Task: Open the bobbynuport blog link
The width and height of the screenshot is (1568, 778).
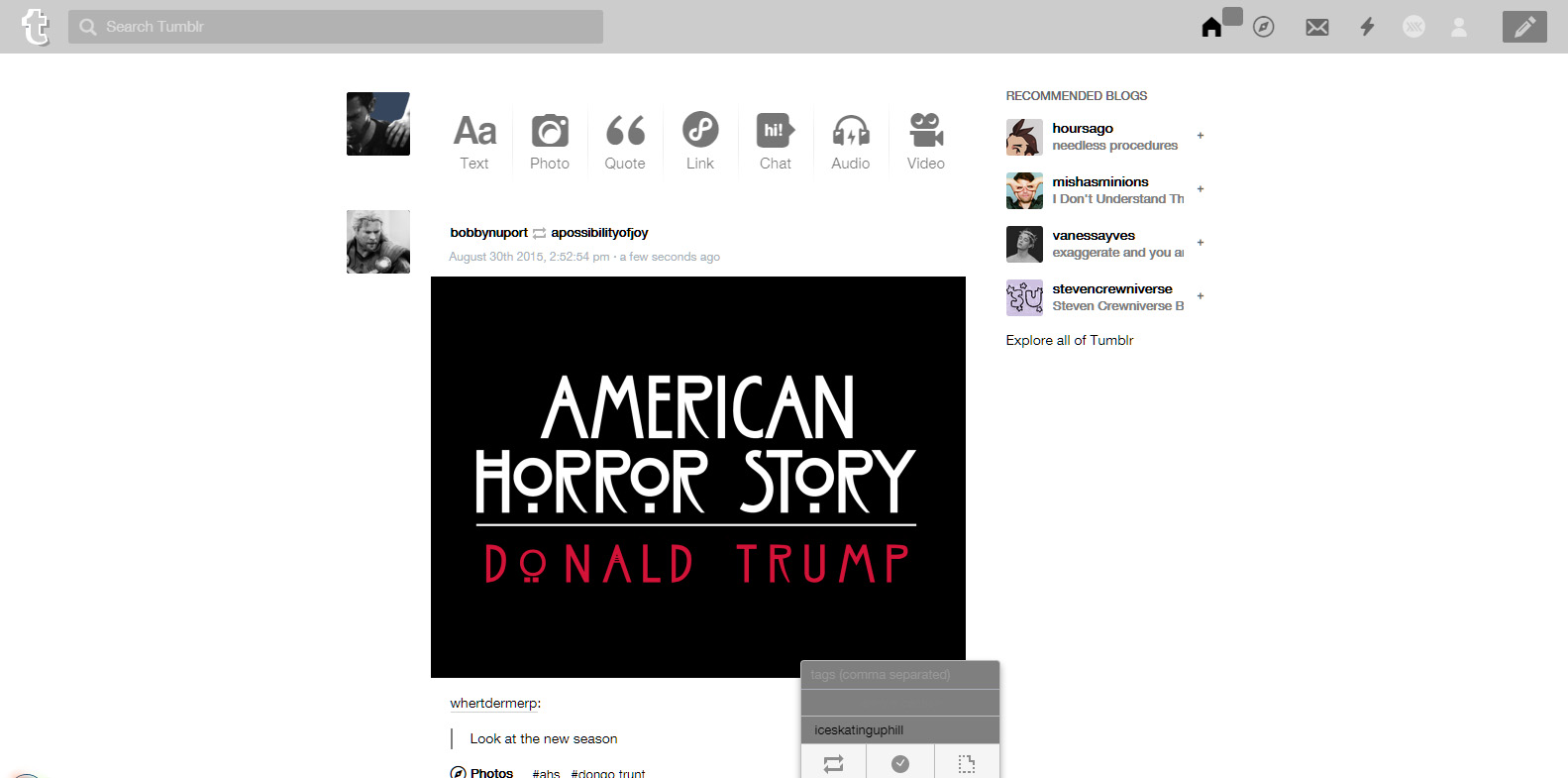Action: 489,233
